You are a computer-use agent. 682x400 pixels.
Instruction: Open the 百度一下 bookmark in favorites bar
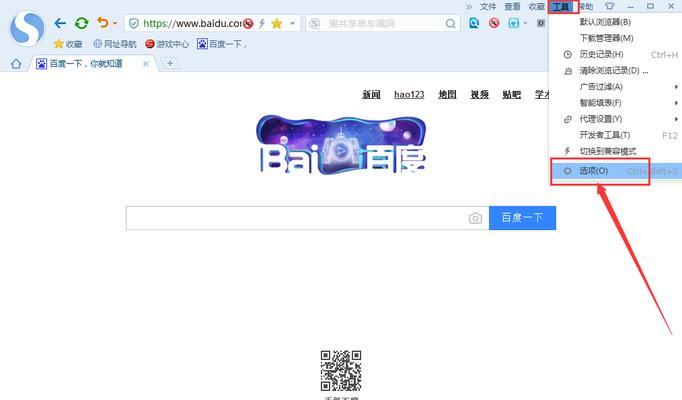point(222,44)
